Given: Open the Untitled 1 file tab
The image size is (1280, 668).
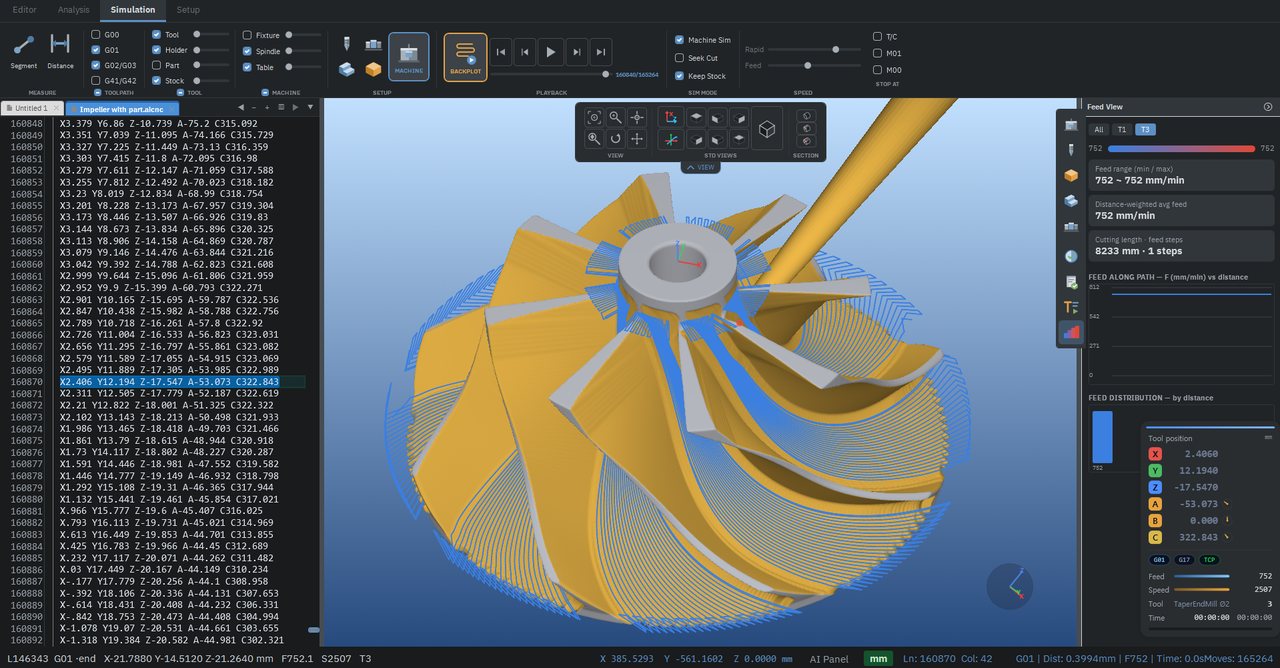Looking at the screenshot, I should (32, 108).
